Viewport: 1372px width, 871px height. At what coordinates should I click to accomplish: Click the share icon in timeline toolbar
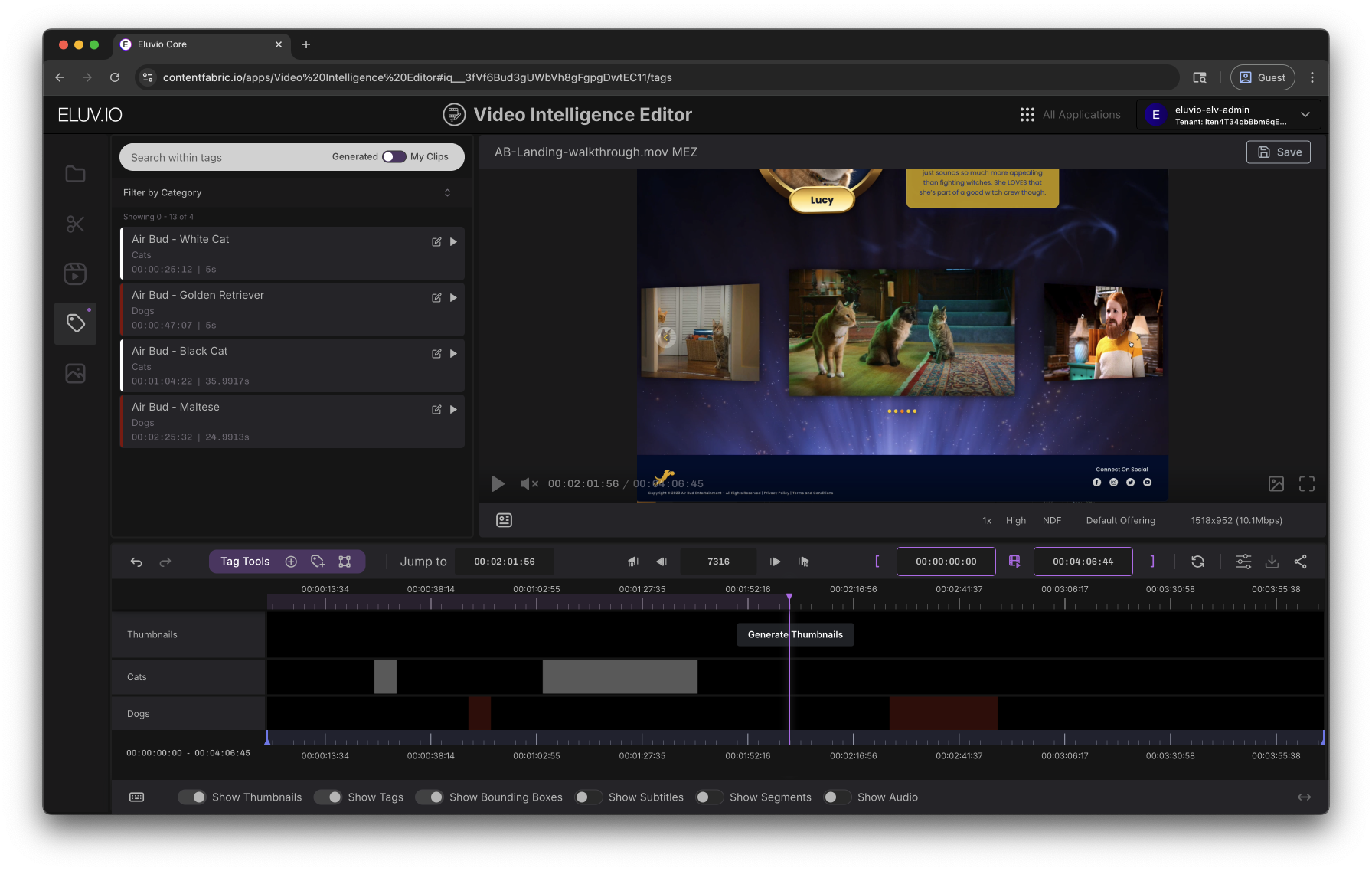pyautogui.click(x=1300, y=562)
